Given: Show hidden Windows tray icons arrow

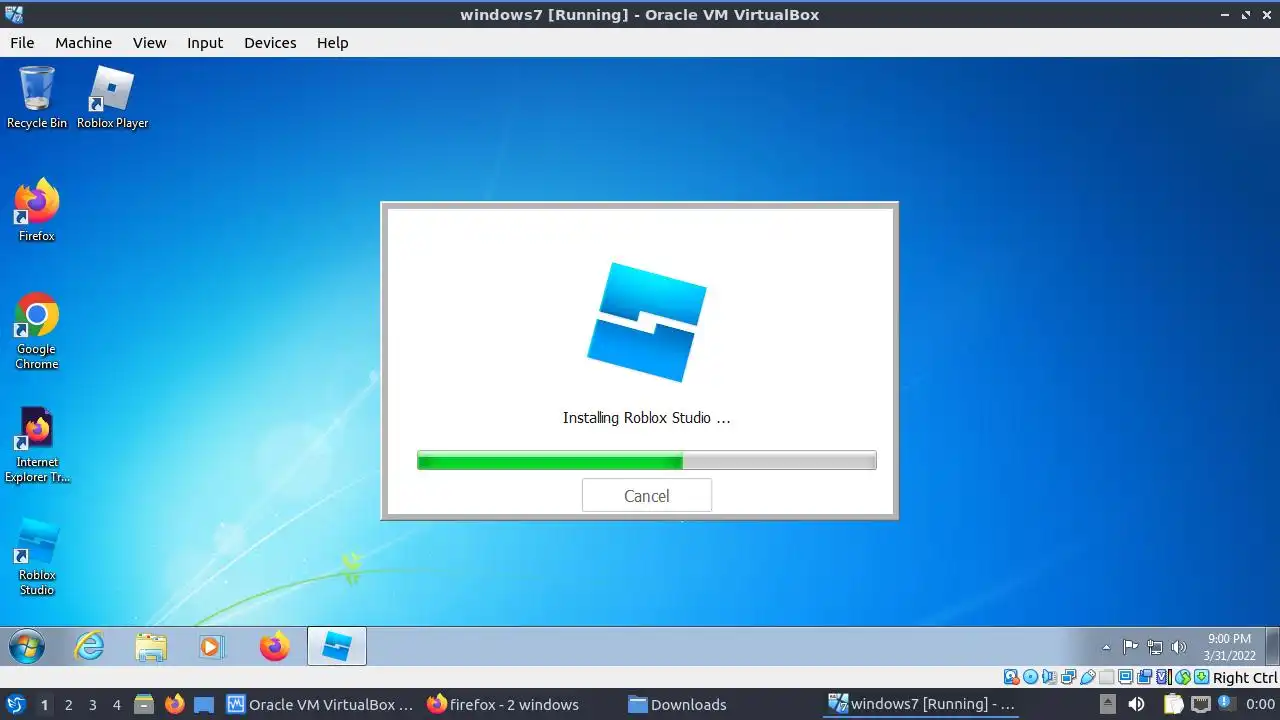Looking at the screenshot, I should (1106, 647).
